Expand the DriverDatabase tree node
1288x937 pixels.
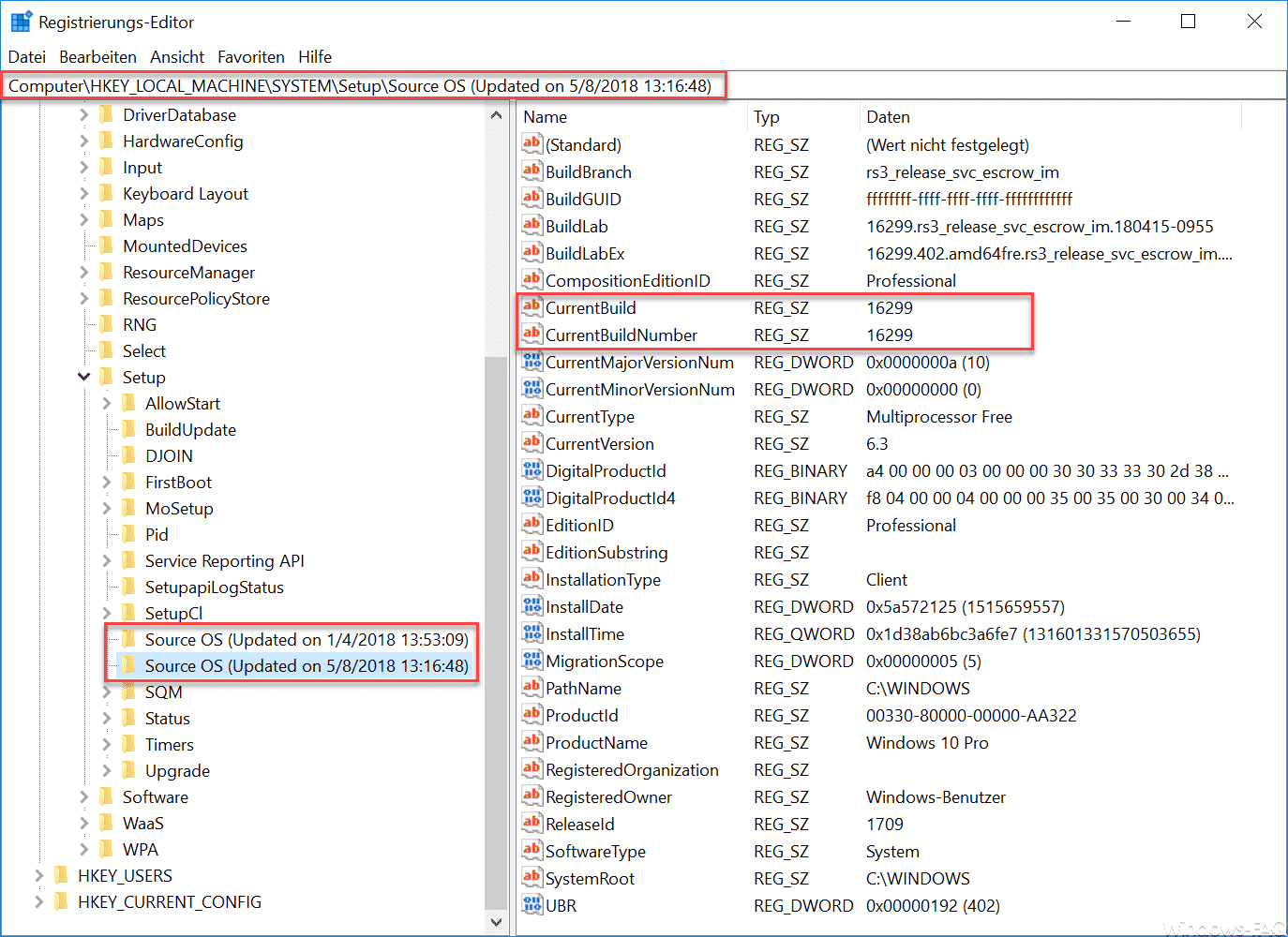[83, 114]
